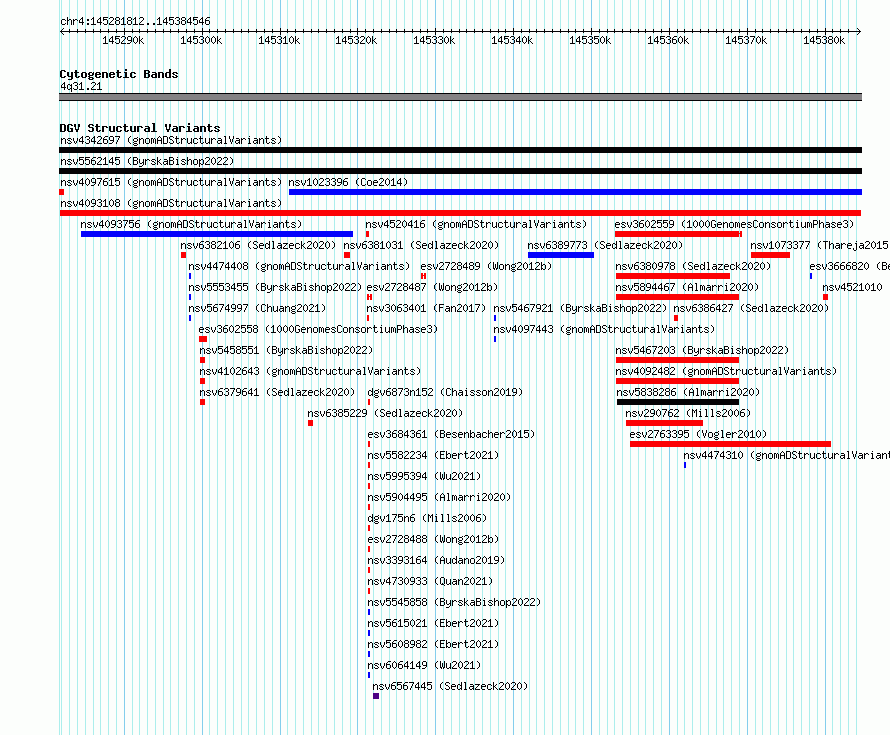Open the nsv1023396 Coe2014 variant label
890x735 pixels.
348,182
